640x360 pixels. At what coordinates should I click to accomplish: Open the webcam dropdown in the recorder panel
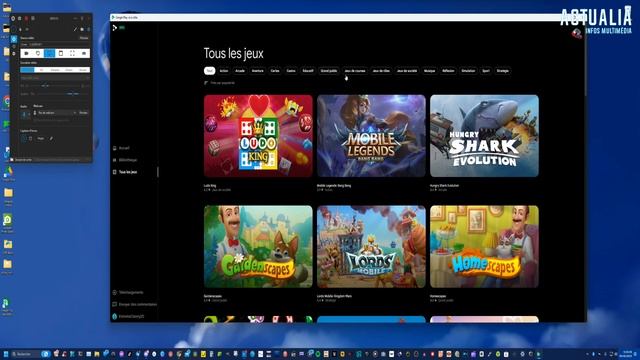(55, 113)
